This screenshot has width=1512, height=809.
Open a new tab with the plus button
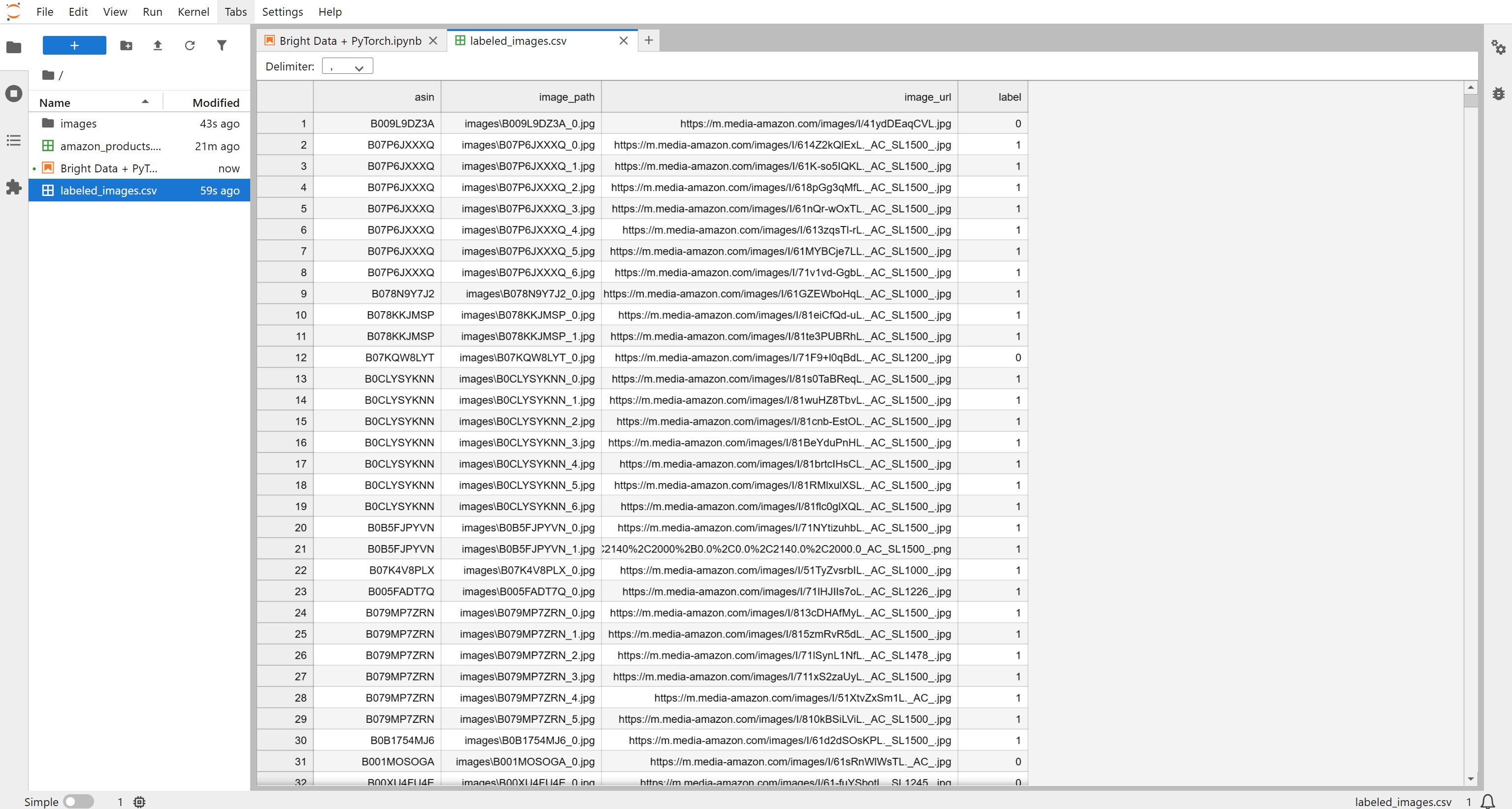pos(649,40)
